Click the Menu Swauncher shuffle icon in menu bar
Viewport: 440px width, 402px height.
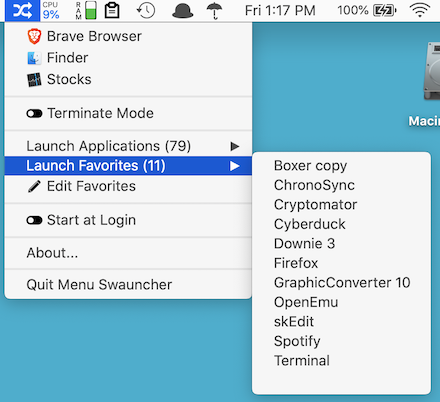pyautogui.click(x=23, y=11)
